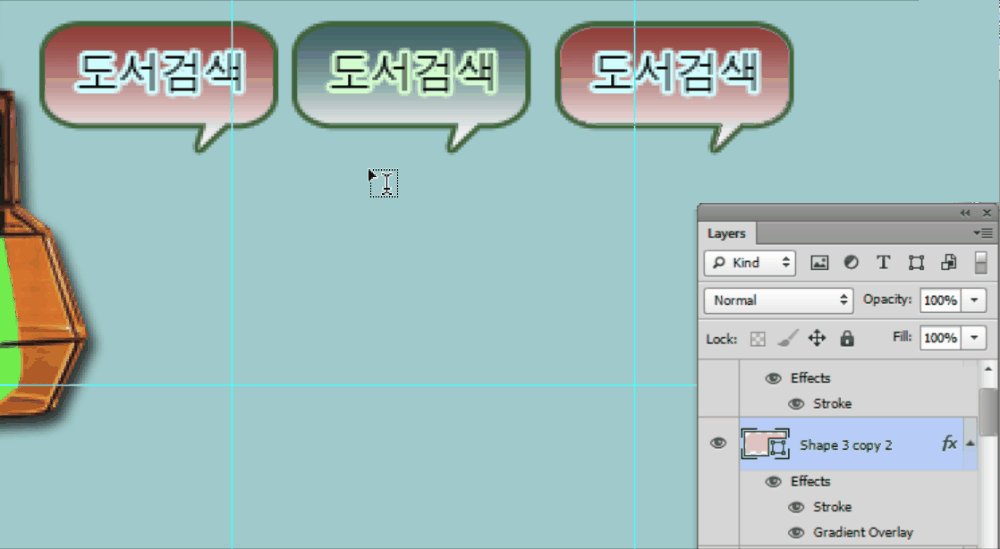1000x549 pixels.
Task: Click the Opacity label
Action: pyautogui.click(x=887, y=299)
